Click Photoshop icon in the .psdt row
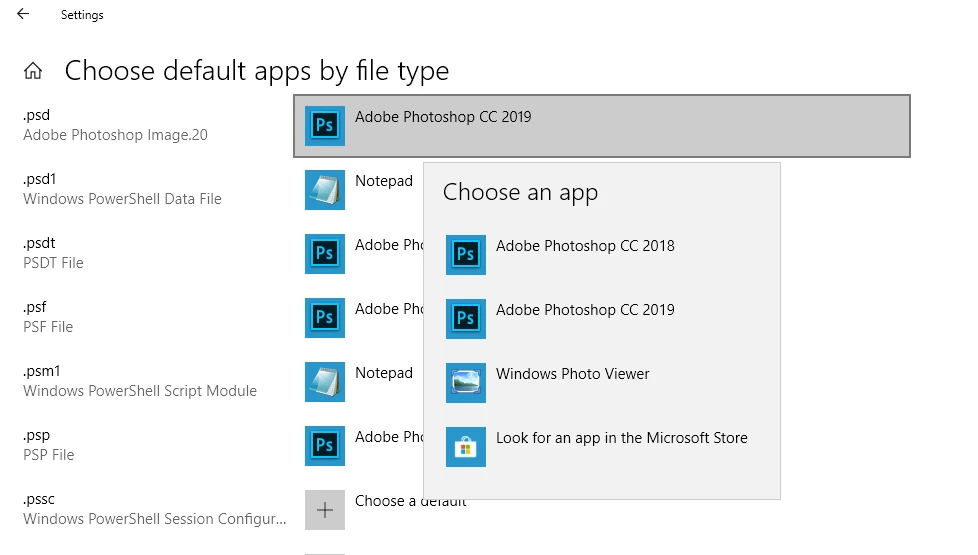This screenshot has height=555, width=978. tap(325, 254)
